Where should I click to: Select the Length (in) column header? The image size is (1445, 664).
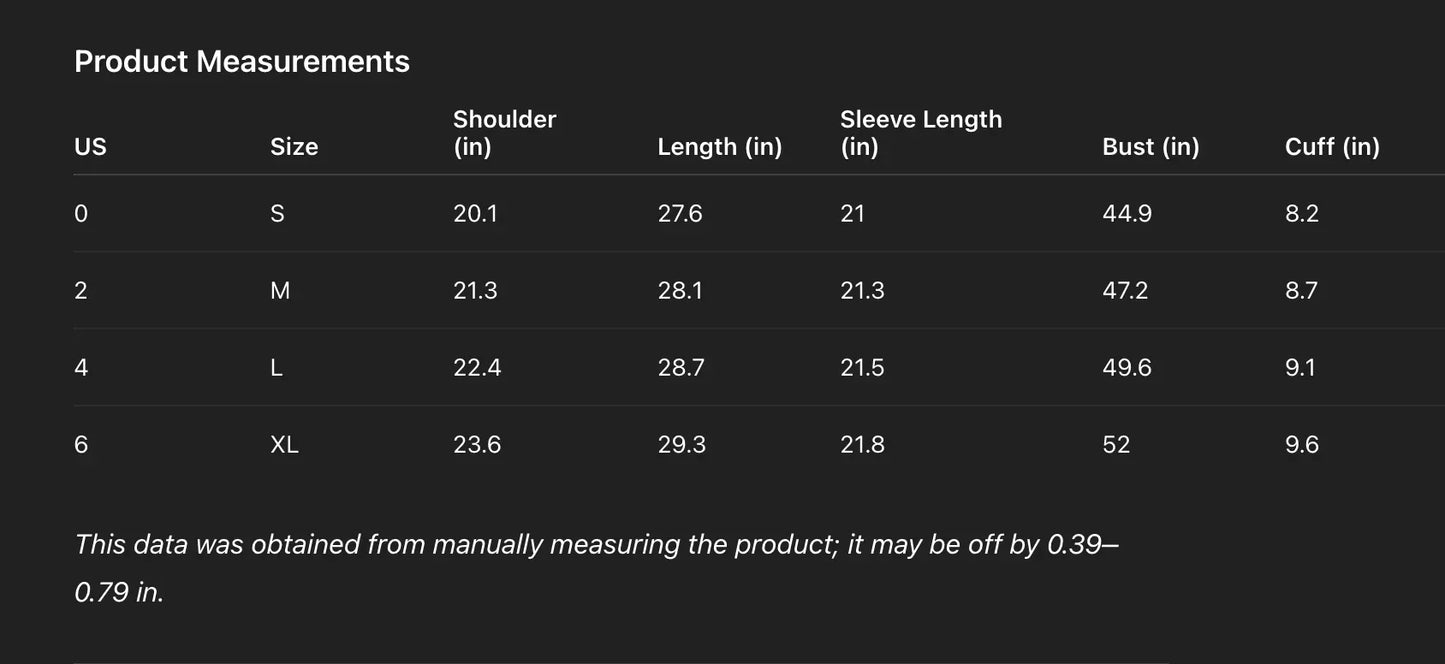(x=719, y=147)
